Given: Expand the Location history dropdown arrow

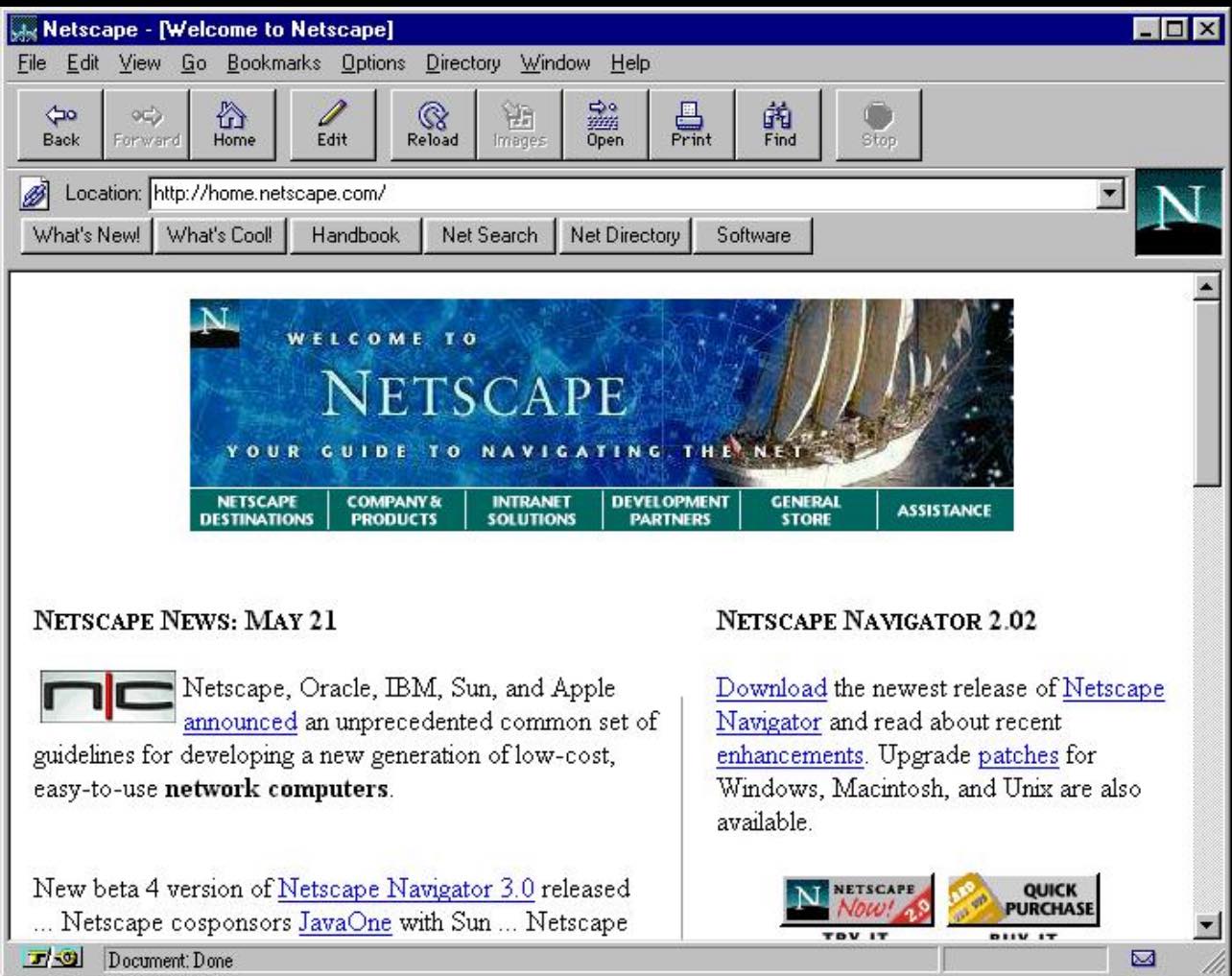Looking at the screenshot, I should tap(1109, 194).
